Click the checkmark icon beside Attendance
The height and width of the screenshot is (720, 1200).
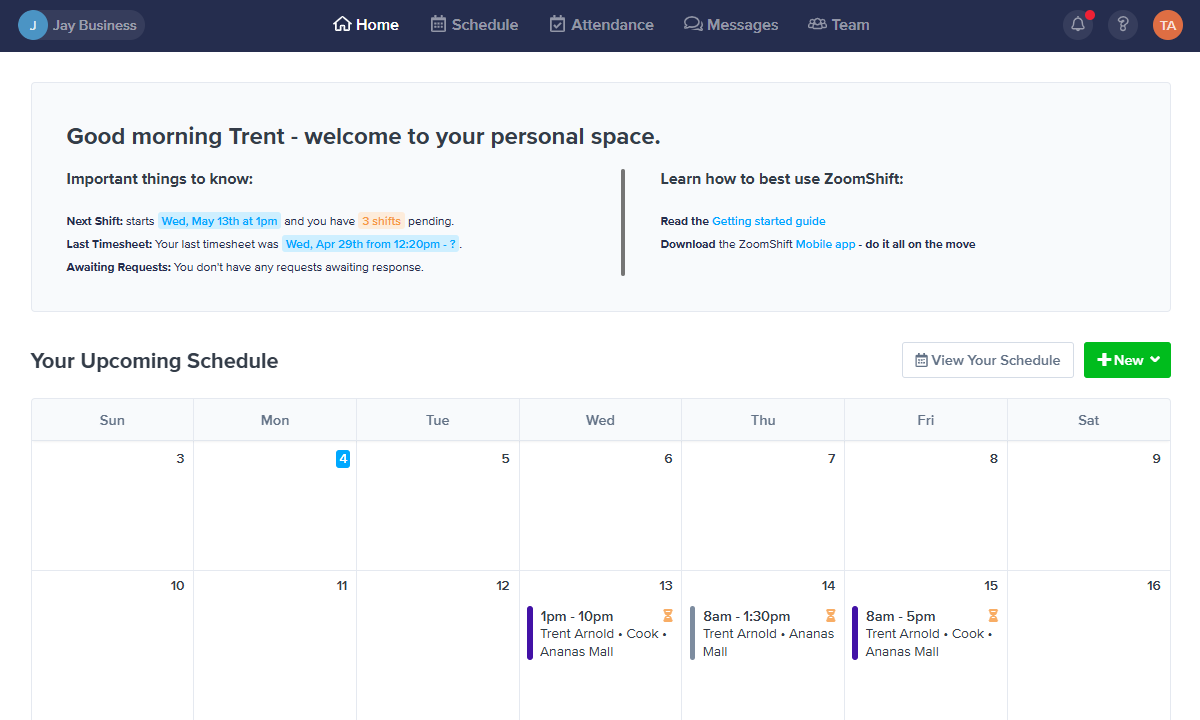pos(558,24)
